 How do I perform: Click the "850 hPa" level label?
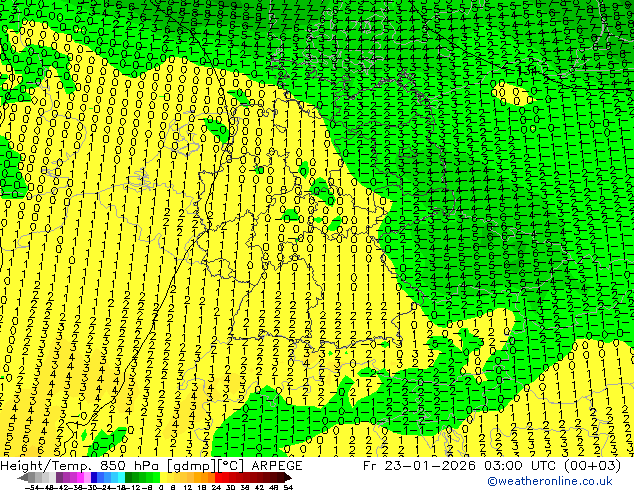click(129, 466)
